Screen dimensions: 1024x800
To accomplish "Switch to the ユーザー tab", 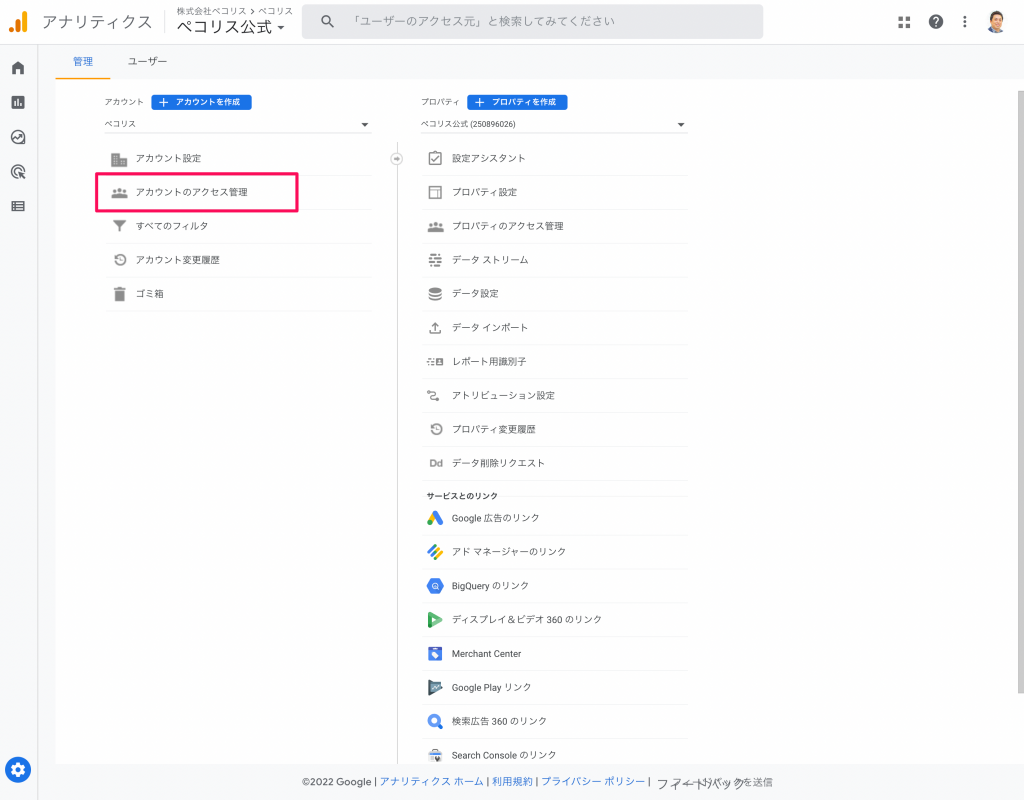I will (x=147, y=61).
